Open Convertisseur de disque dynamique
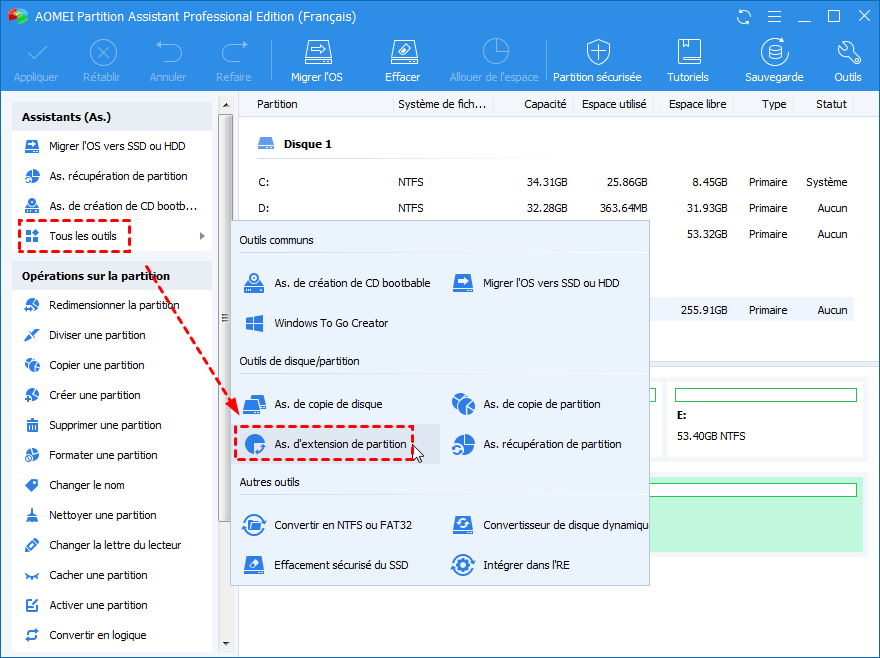880x658 pixels. [x=550, y=525]
